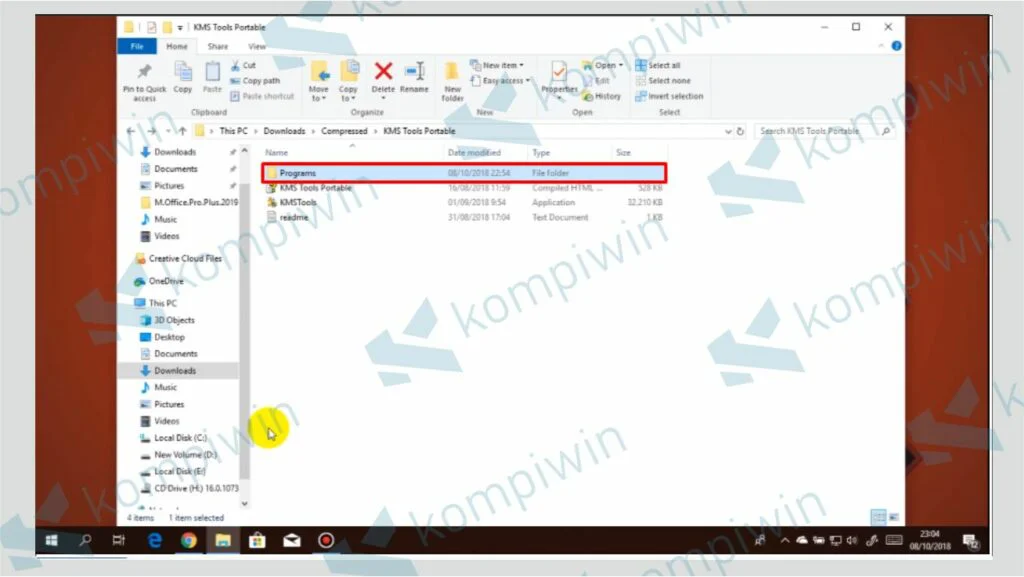The image size is (1024, 577).
Task: Select This PC in navigation pane
Action: 155,304
